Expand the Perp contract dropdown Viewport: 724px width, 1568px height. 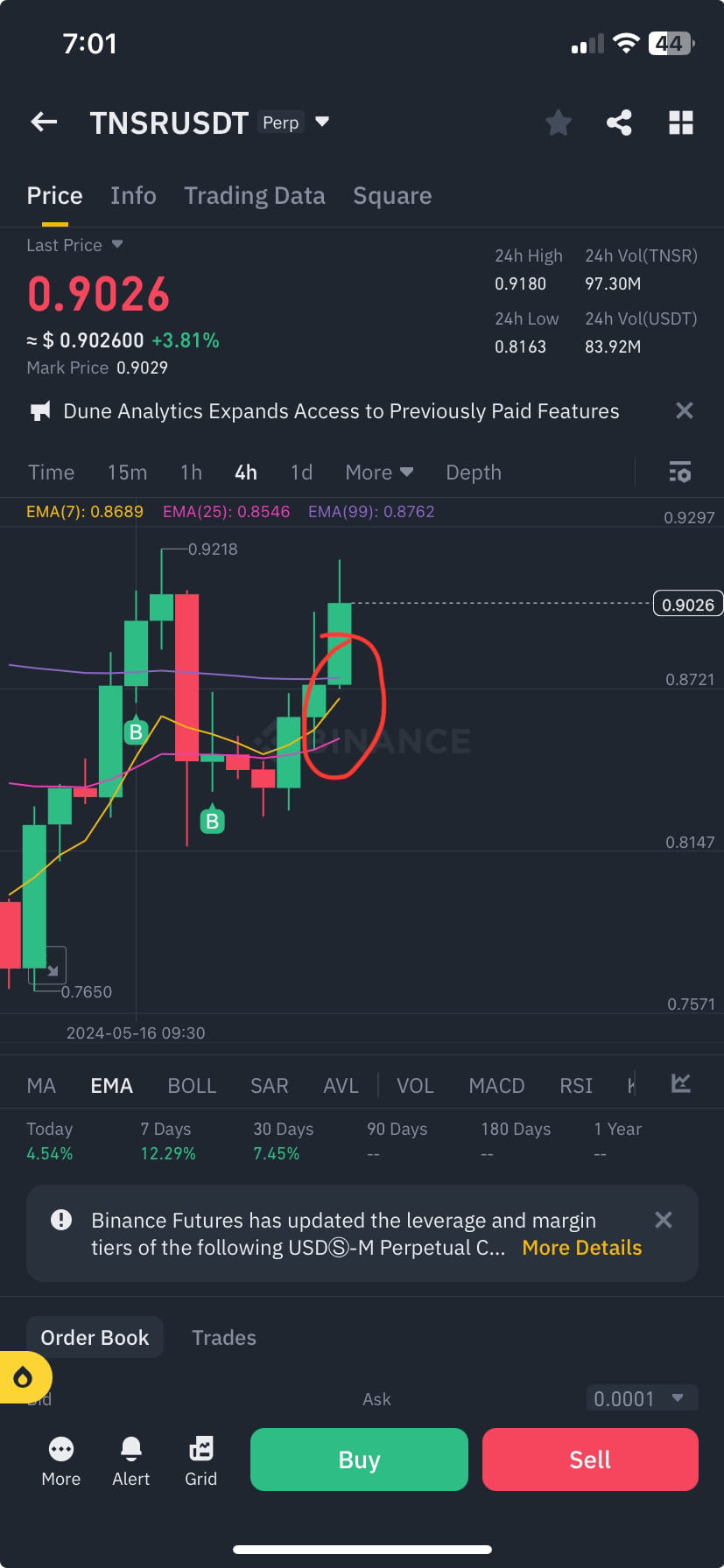321,122
